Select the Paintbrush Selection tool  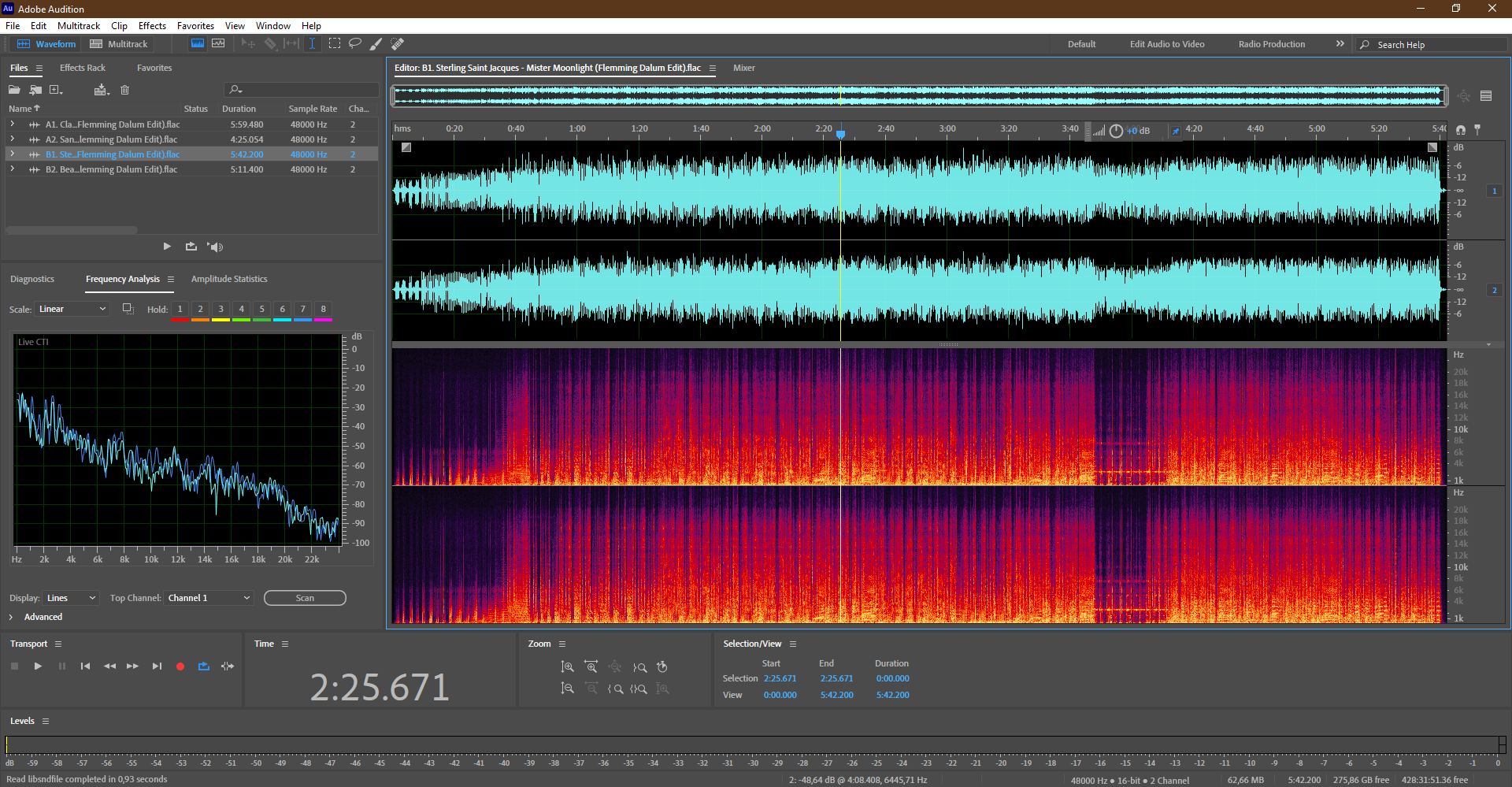coord(376,44)
